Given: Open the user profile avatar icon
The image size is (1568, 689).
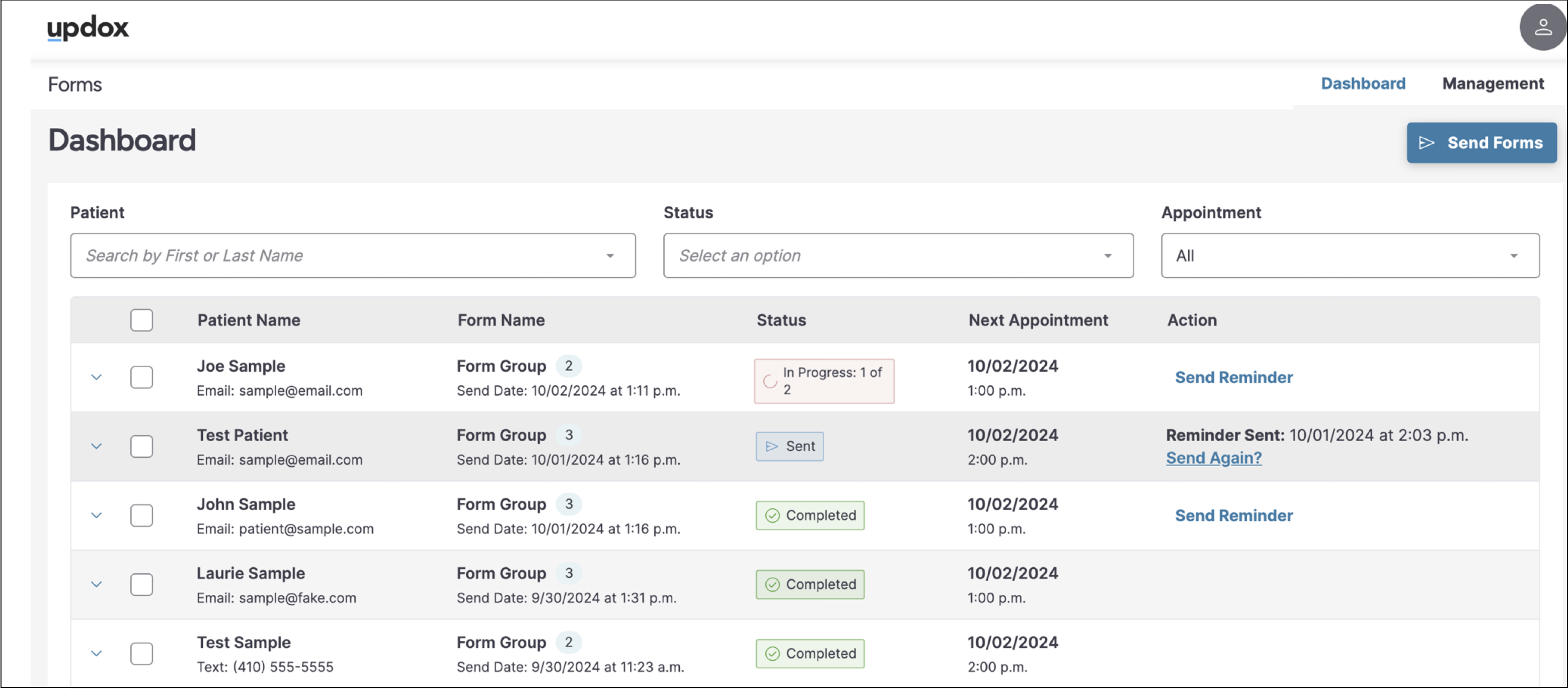Looking at the screenshot, I should (1541, 27).
